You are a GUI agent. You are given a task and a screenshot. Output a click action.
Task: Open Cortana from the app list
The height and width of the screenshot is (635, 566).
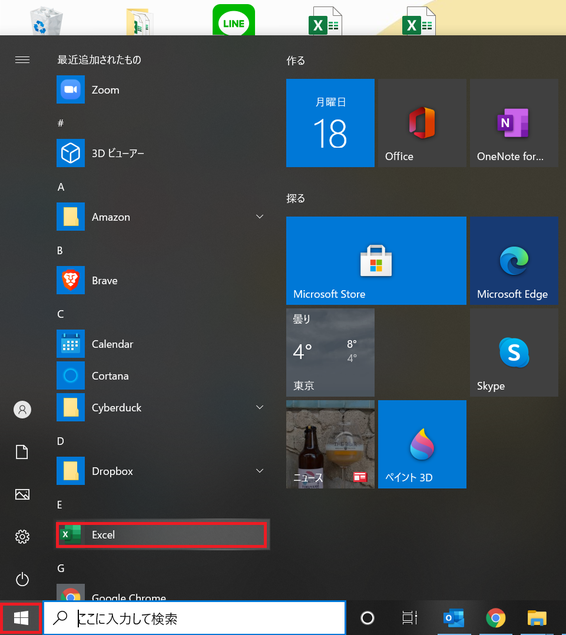tap(162, 376)
